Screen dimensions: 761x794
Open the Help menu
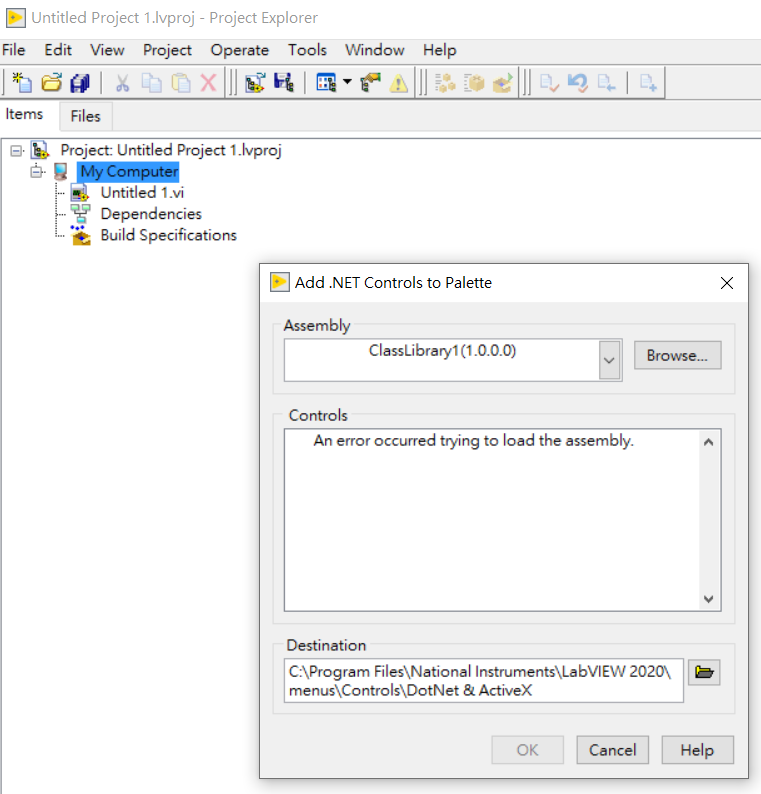[x=439, y=50]
